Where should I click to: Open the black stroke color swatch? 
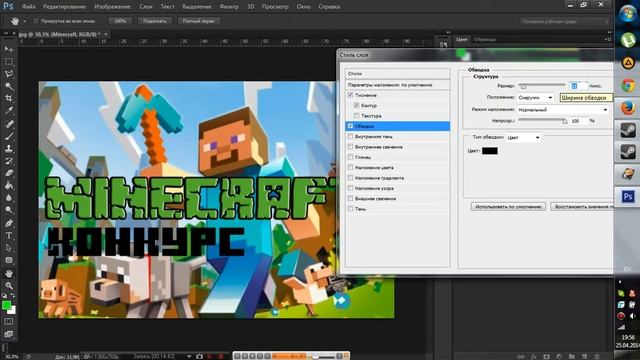tap(490, 151)
